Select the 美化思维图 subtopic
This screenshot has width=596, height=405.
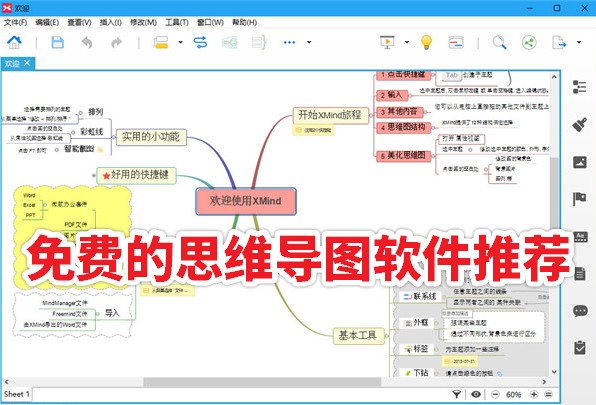point(403,155)
